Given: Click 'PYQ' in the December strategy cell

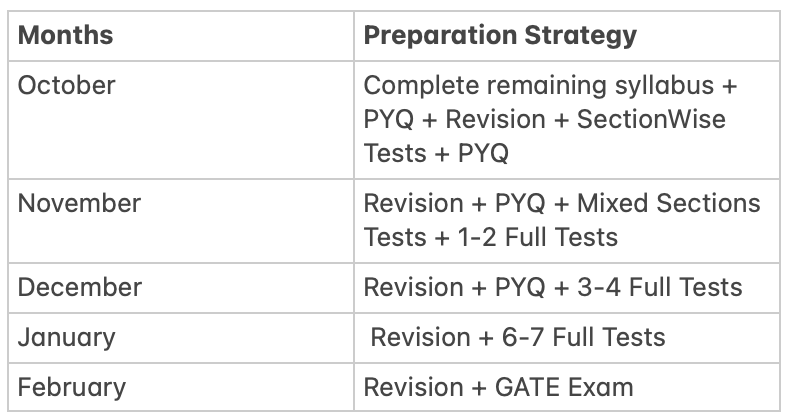Looking at the screenshot, I should point(520,287).
